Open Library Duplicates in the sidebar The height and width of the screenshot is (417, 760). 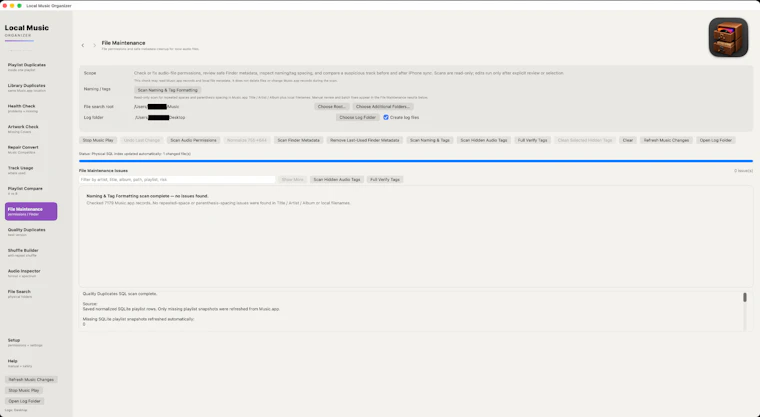pos(31,88)
